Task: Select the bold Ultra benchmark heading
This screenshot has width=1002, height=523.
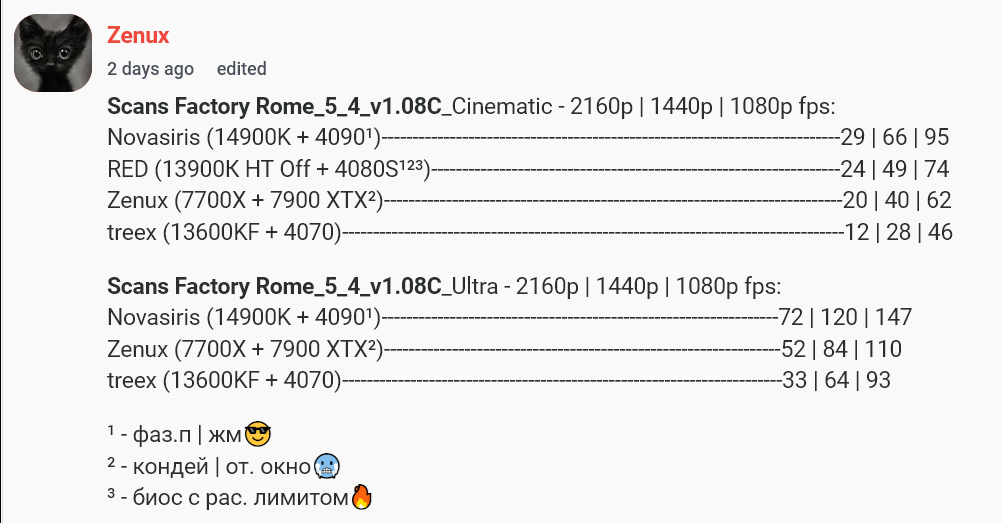Action: tap(274, 287)
